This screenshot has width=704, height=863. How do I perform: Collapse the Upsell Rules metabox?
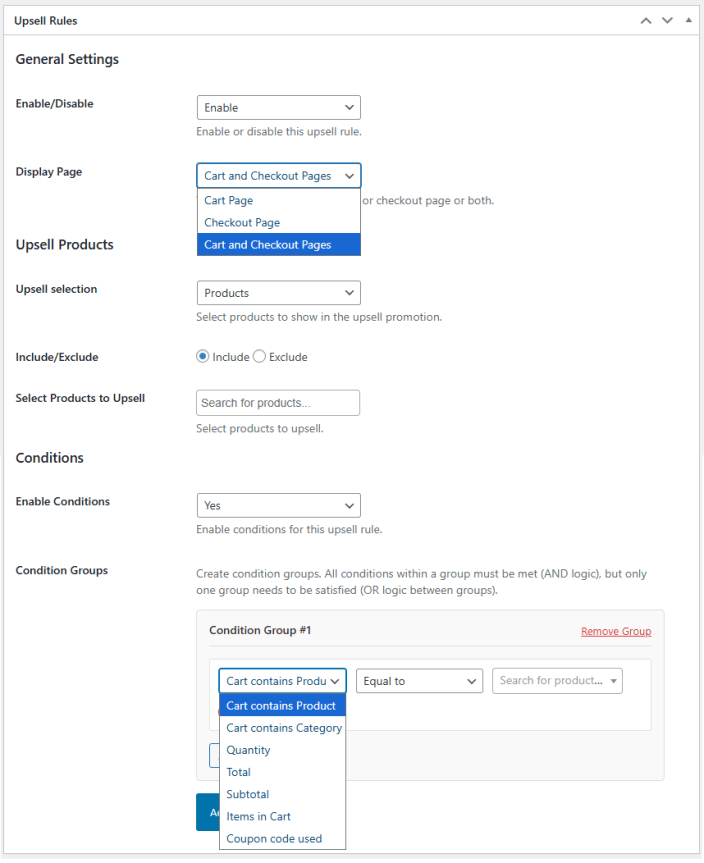pyautogui.click(x=688, y=20)
